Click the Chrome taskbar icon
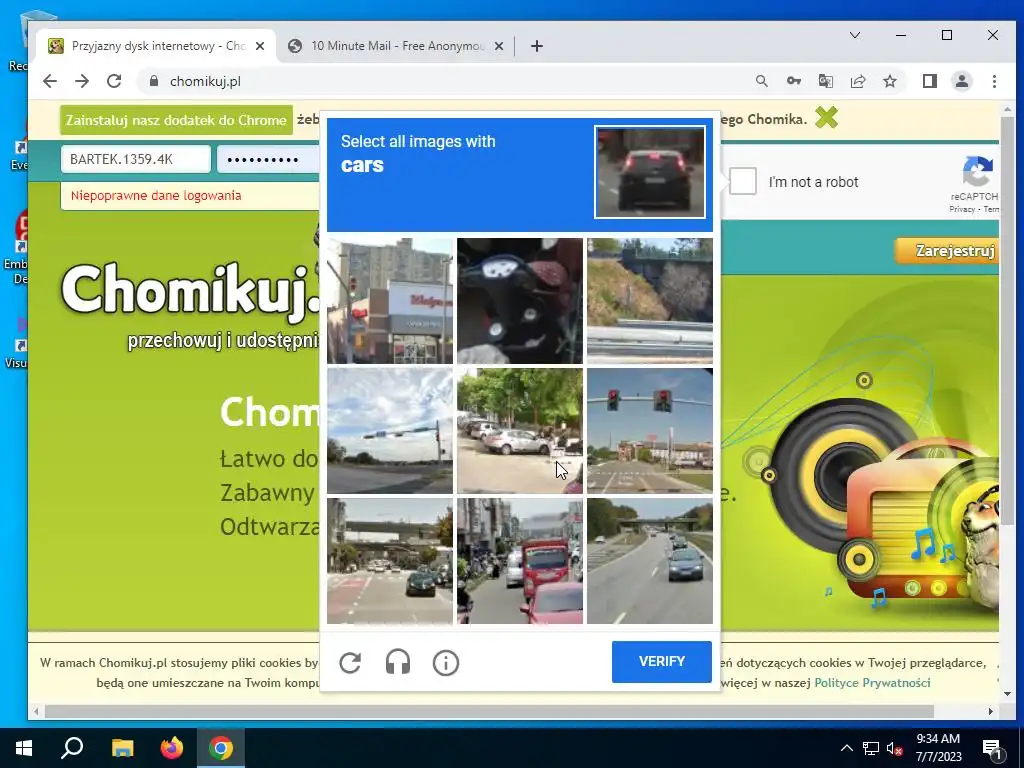This screenshot has height=768, width=1024. pyautogui.click(x=221, y=748)
